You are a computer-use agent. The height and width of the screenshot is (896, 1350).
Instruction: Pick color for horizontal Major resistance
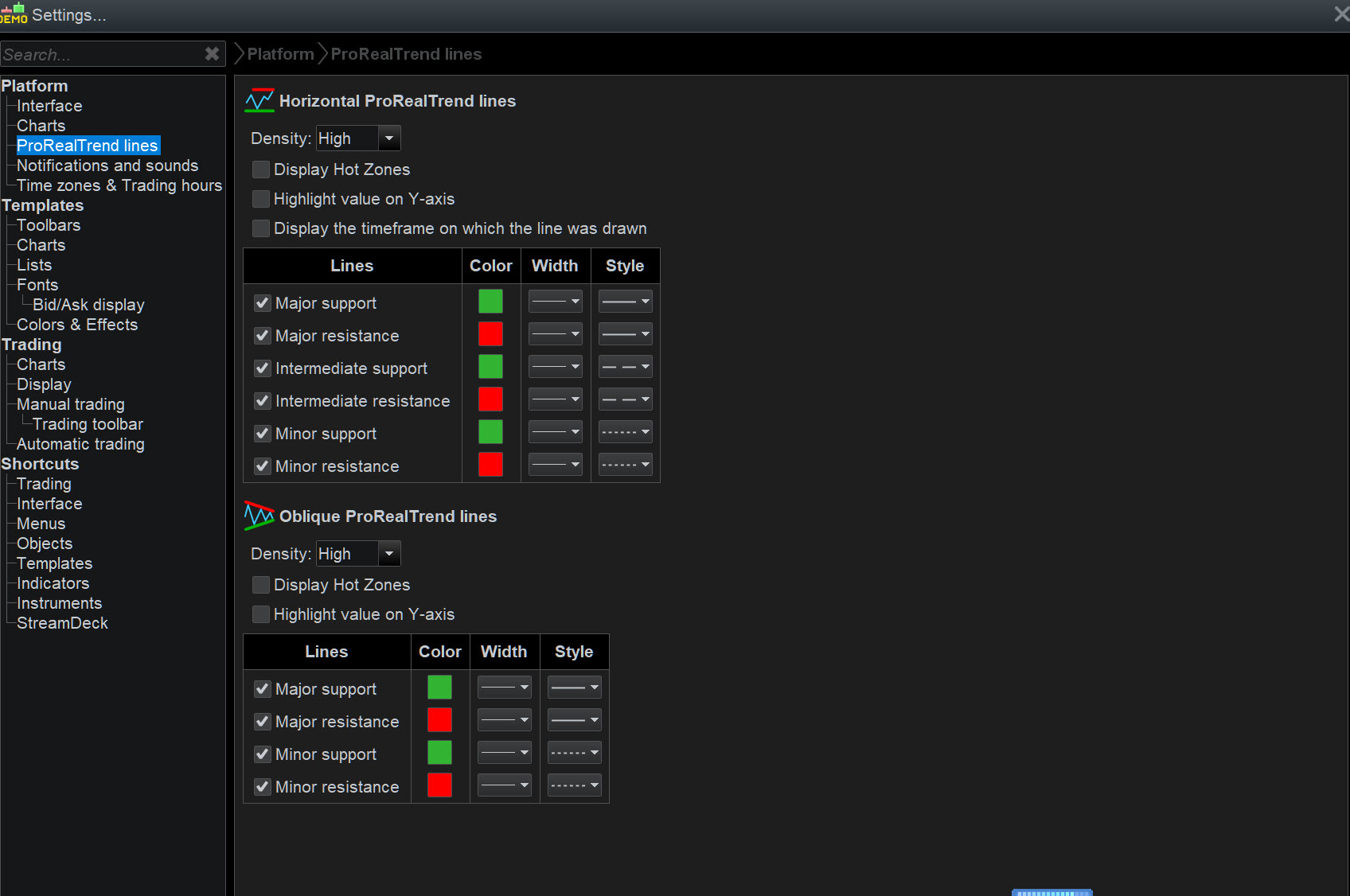(490, 334)
